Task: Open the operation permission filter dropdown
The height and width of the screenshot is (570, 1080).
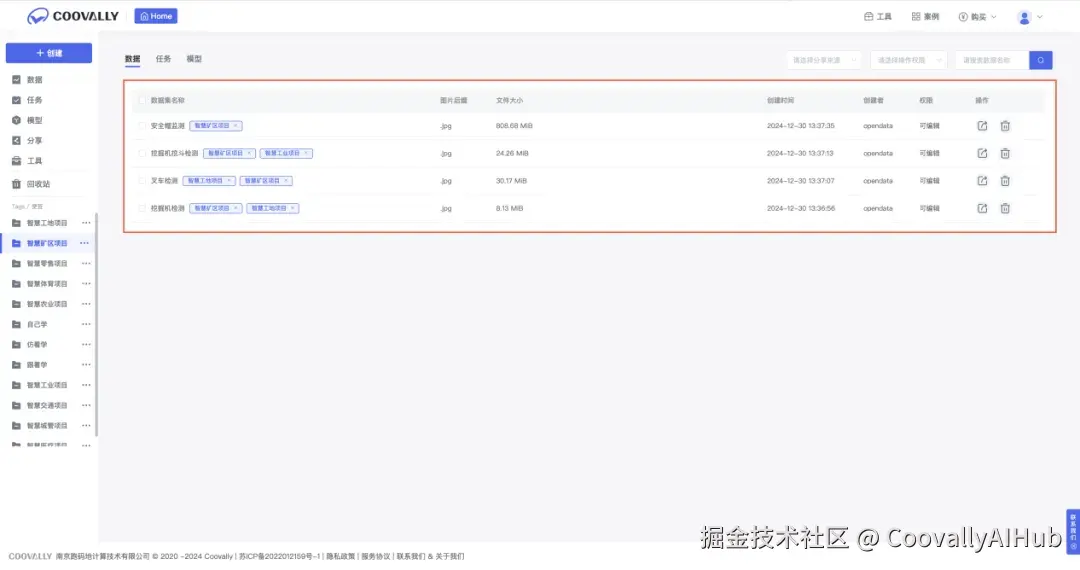Action: pos(908,61)
